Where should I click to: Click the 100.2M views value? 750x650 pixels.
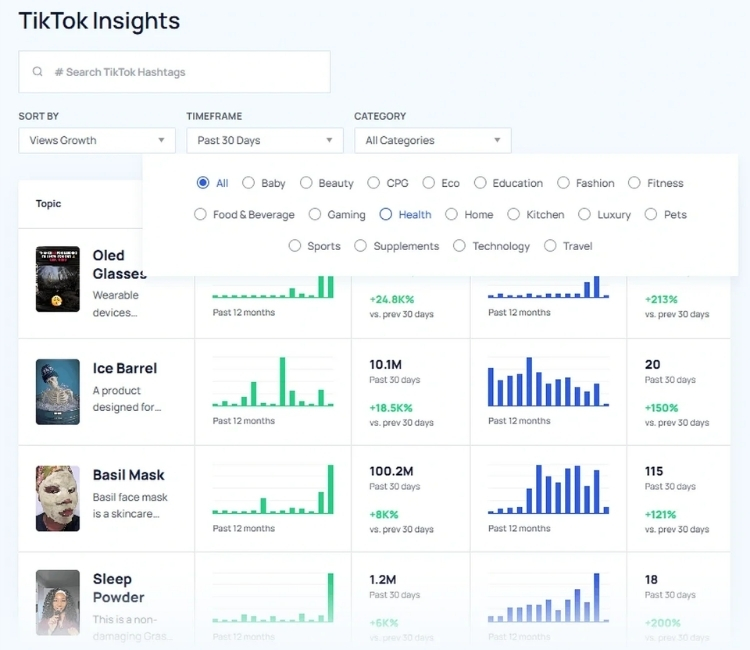tap(391, 471)
